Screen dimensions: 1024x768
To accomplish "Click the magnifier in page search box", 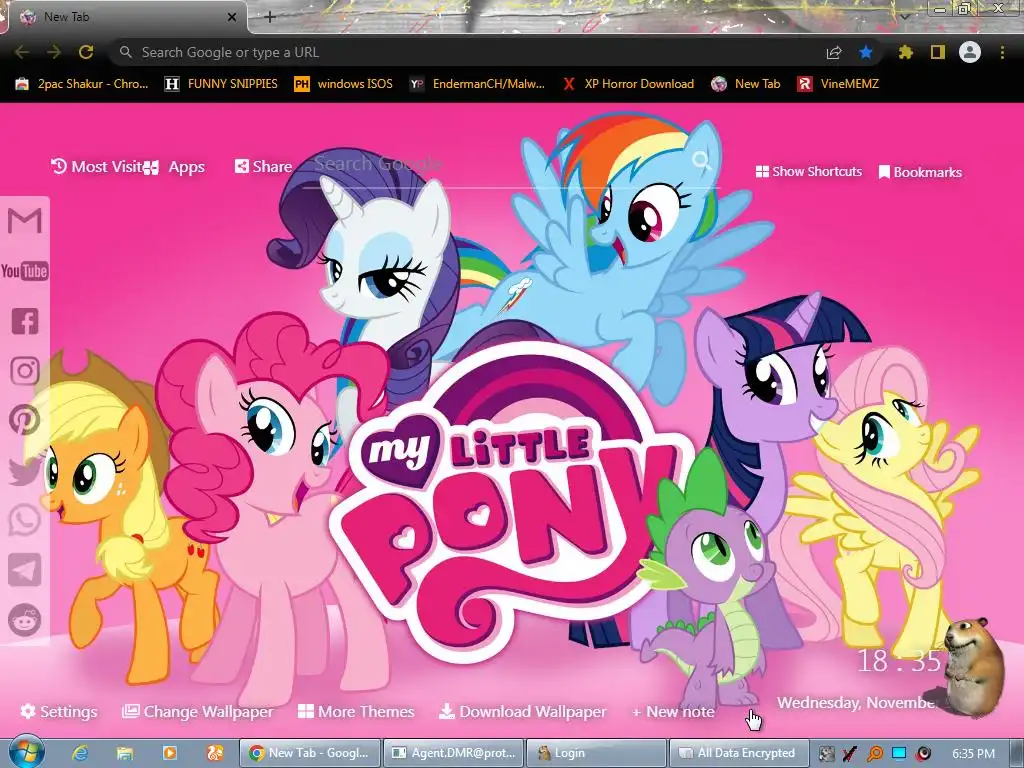I will pos(702,161).
